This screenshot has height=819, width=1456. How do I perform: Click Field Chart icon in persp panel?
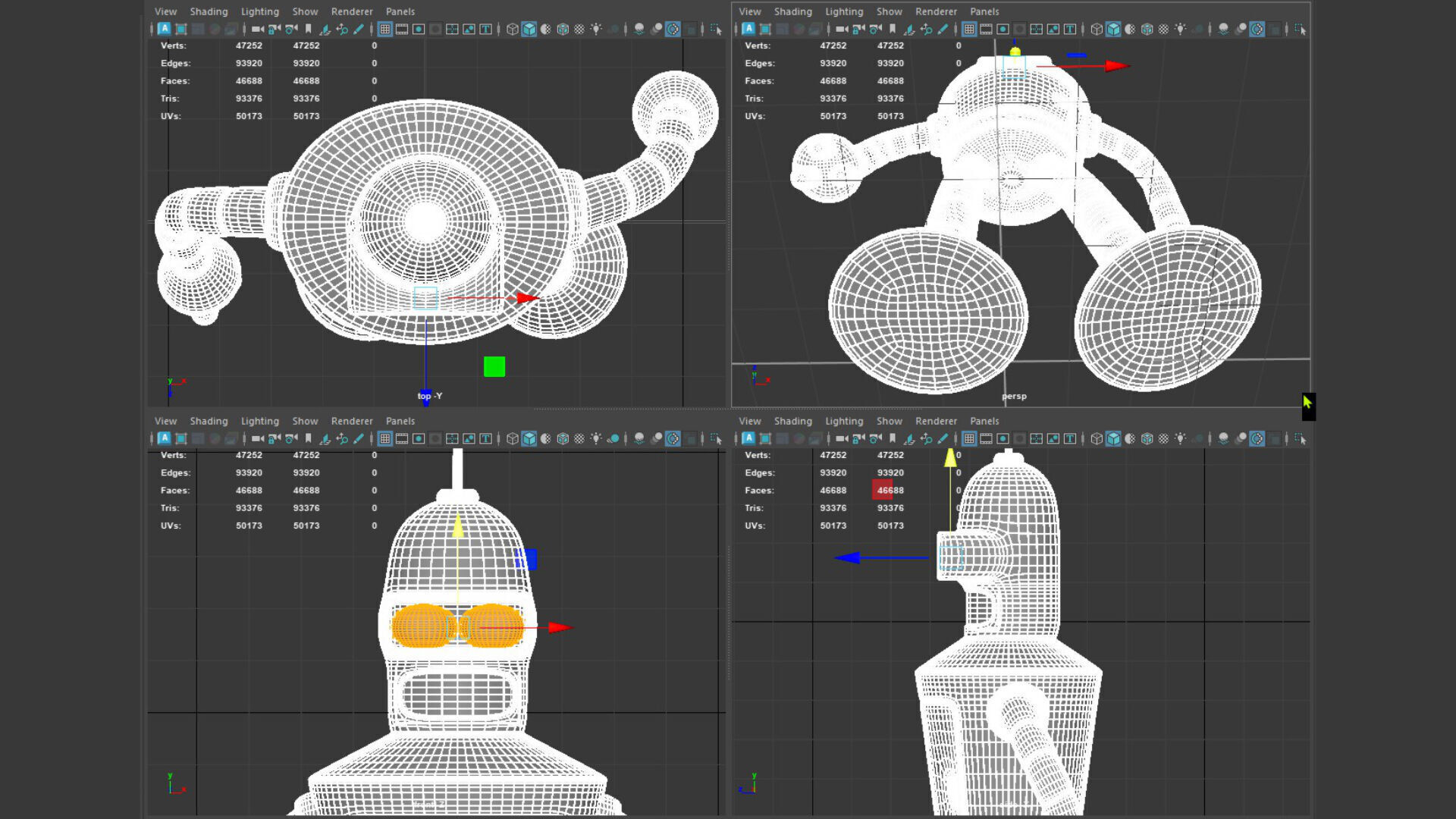coord(1036,30)
